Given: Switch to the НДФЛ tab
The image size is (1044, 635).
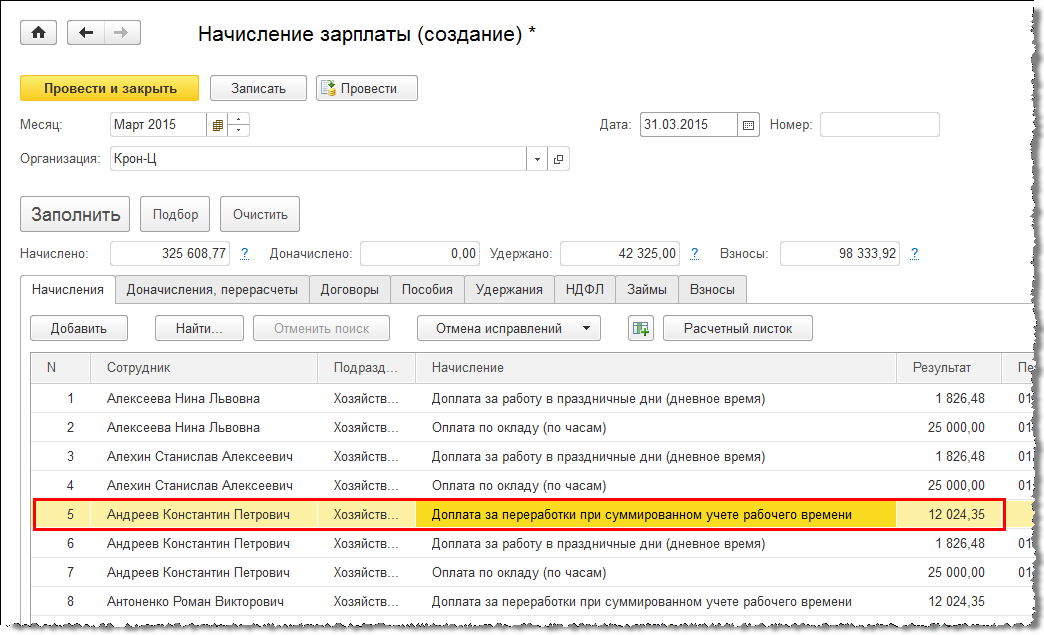Looking at the screenshot, I should [x=584, y=290].
